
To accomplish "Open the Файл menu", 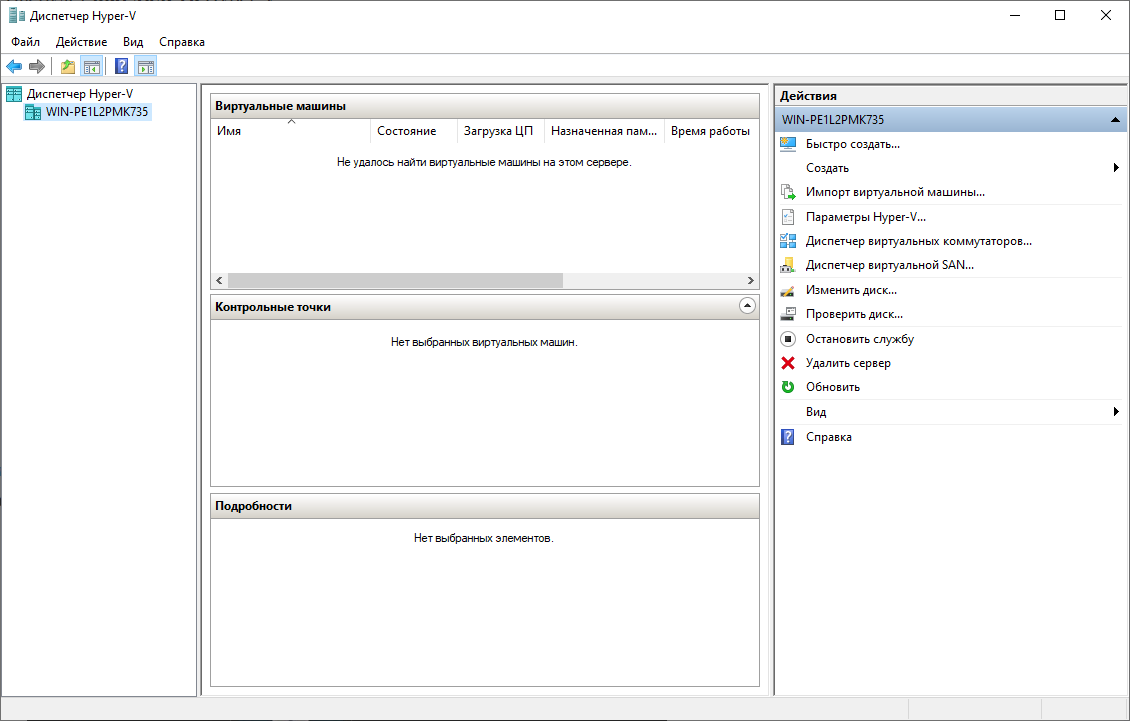I will tap(25, 42).
